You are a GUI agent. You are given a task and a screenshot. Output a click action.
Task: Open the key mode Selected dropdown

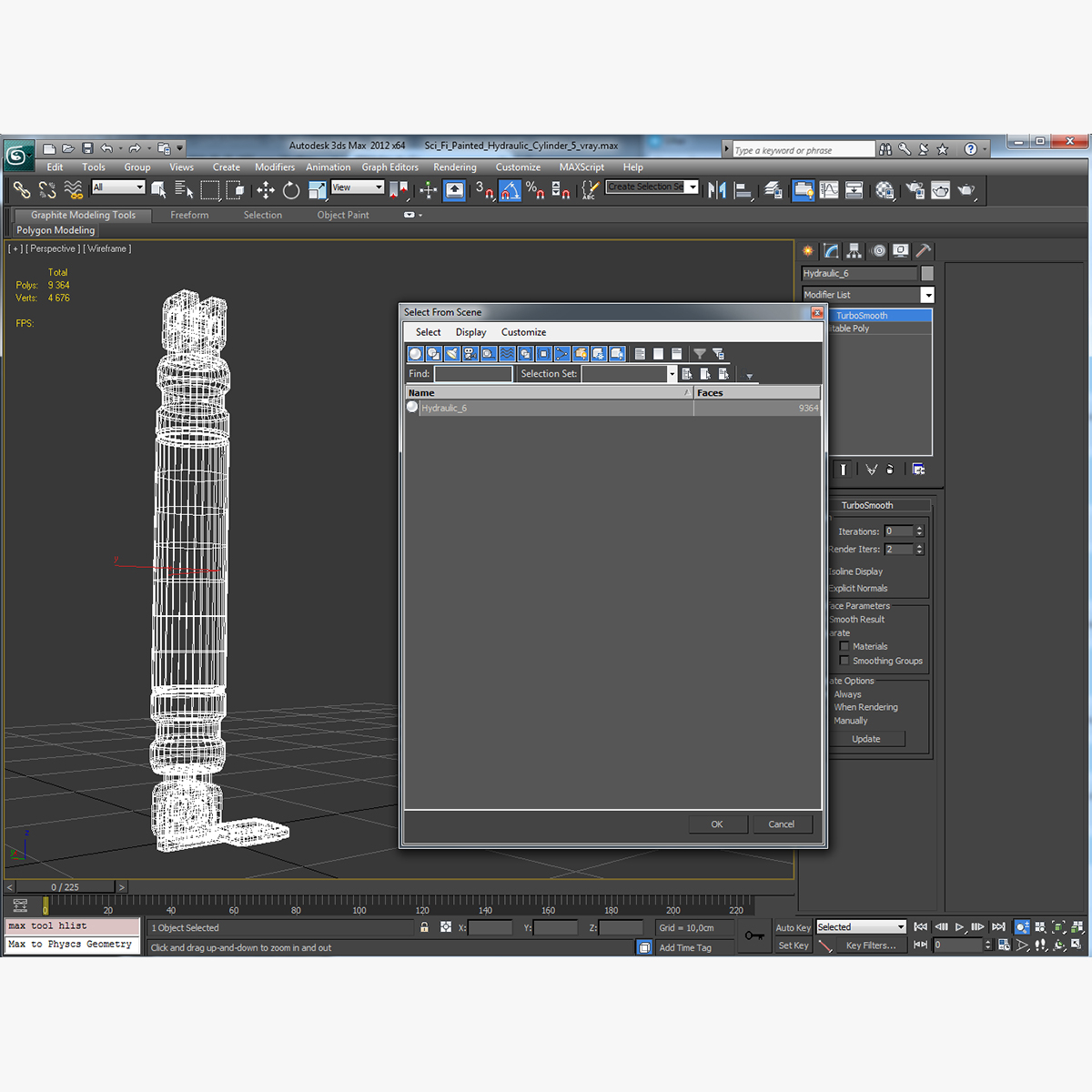click(861, 927)
